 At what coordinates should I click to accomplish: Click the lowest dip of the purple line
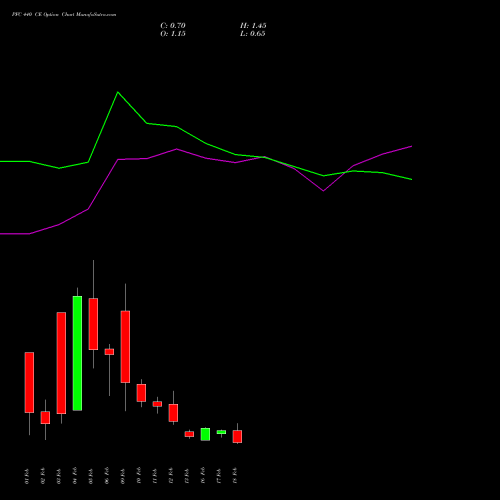coord(323,191)
